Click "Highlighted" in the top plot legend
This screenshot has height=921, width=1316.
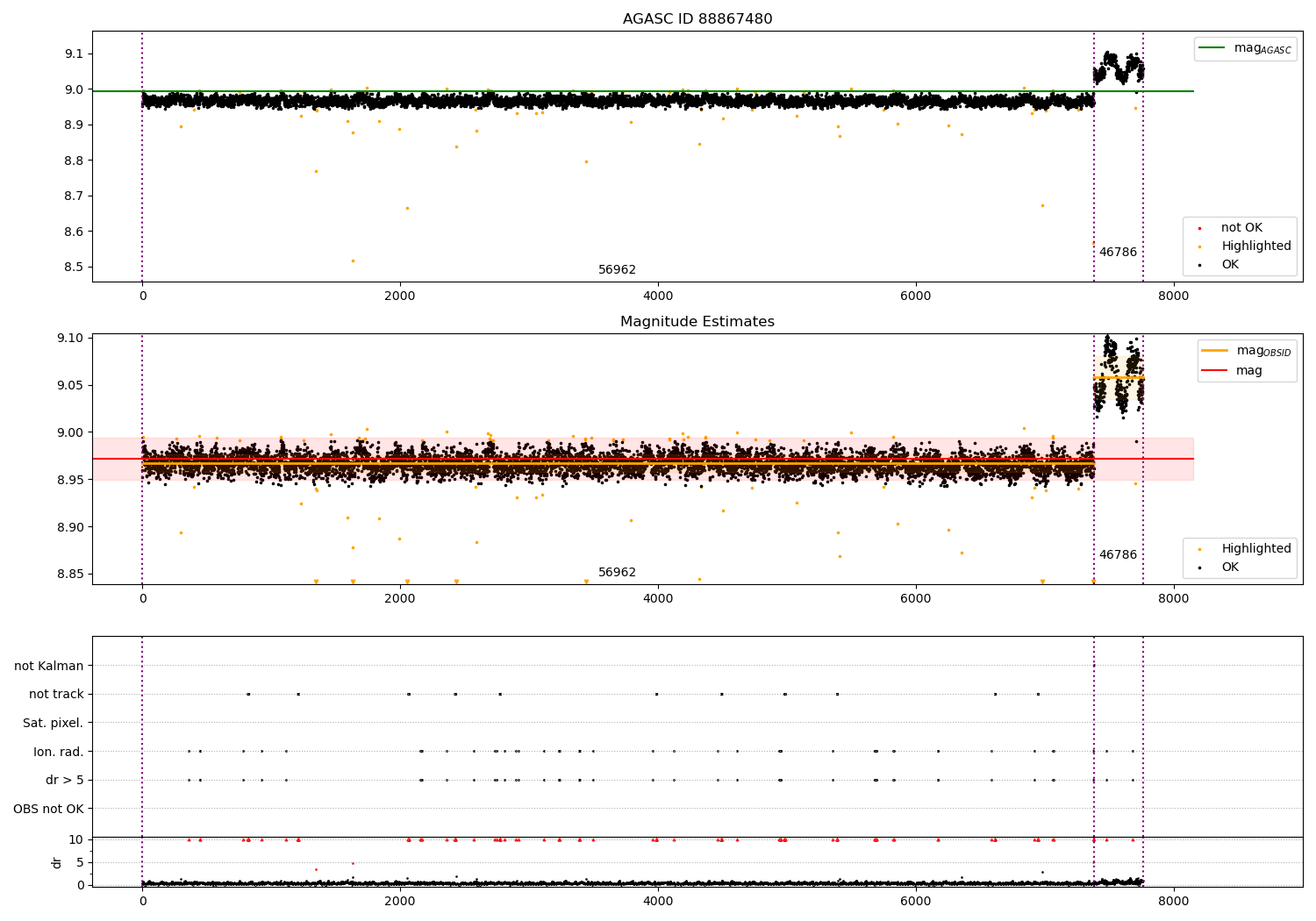pyautogui.click(x=1256, y=246)
